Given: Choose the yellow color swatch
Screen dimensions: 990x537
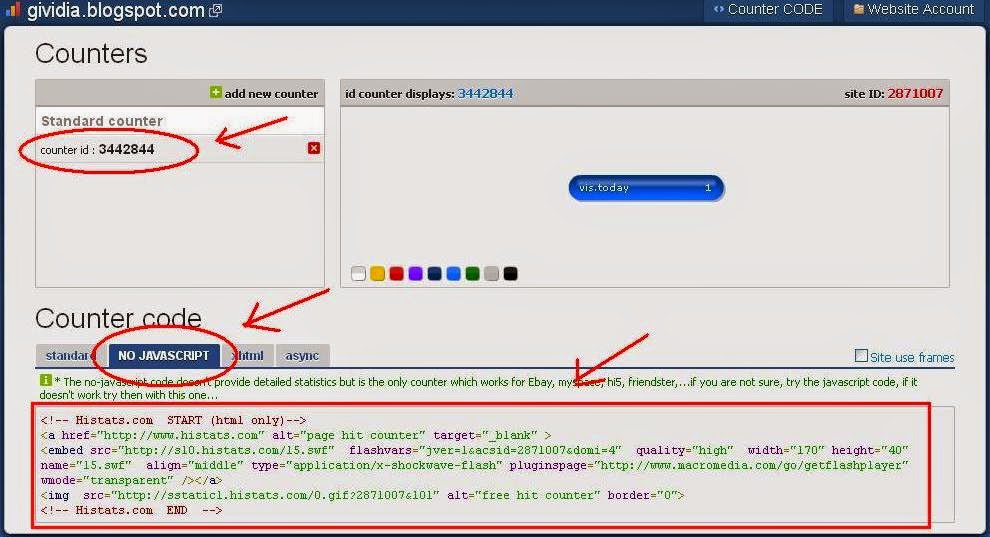Looking at the screenshot, I should pos(377,273).
